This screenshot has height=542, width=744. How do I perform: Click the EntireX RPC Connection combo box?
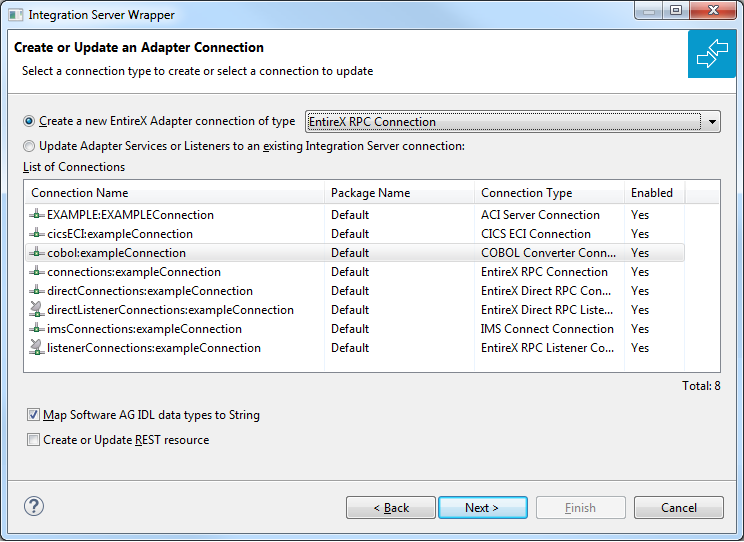[512, 122]
